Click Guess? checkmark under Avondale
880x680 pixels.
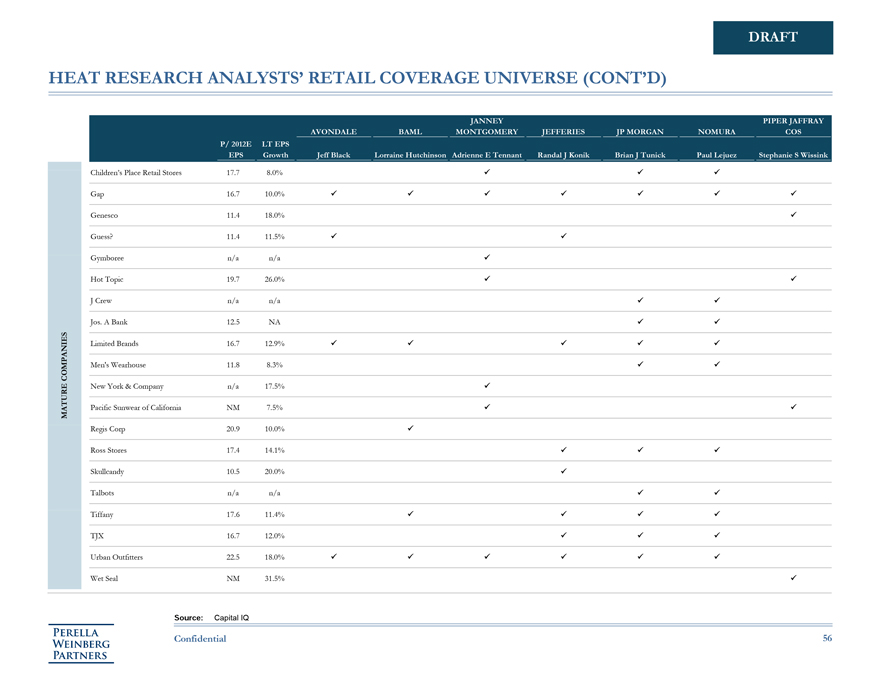pos(333,236)
